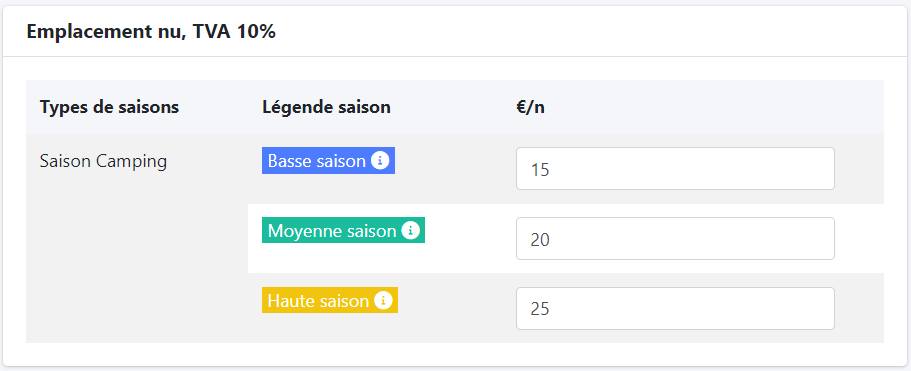911x371 pixels.
Task: Focus the Haute saison price field showing 25
Action: click(675, 308)
